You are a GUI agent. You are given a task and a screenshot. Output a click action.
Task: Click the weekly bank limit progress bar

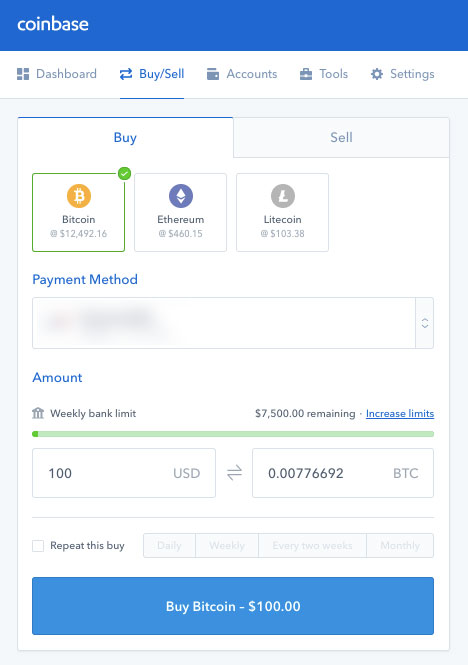coord(233,434)
